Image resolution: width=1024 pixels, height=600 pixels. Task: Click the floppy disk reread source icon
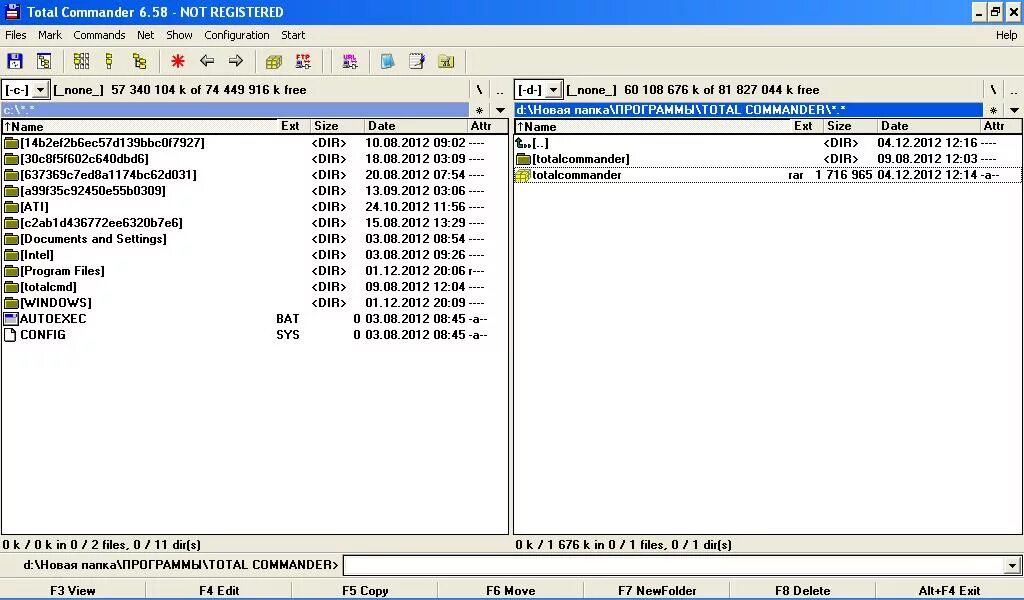click(x=14, y=61)
